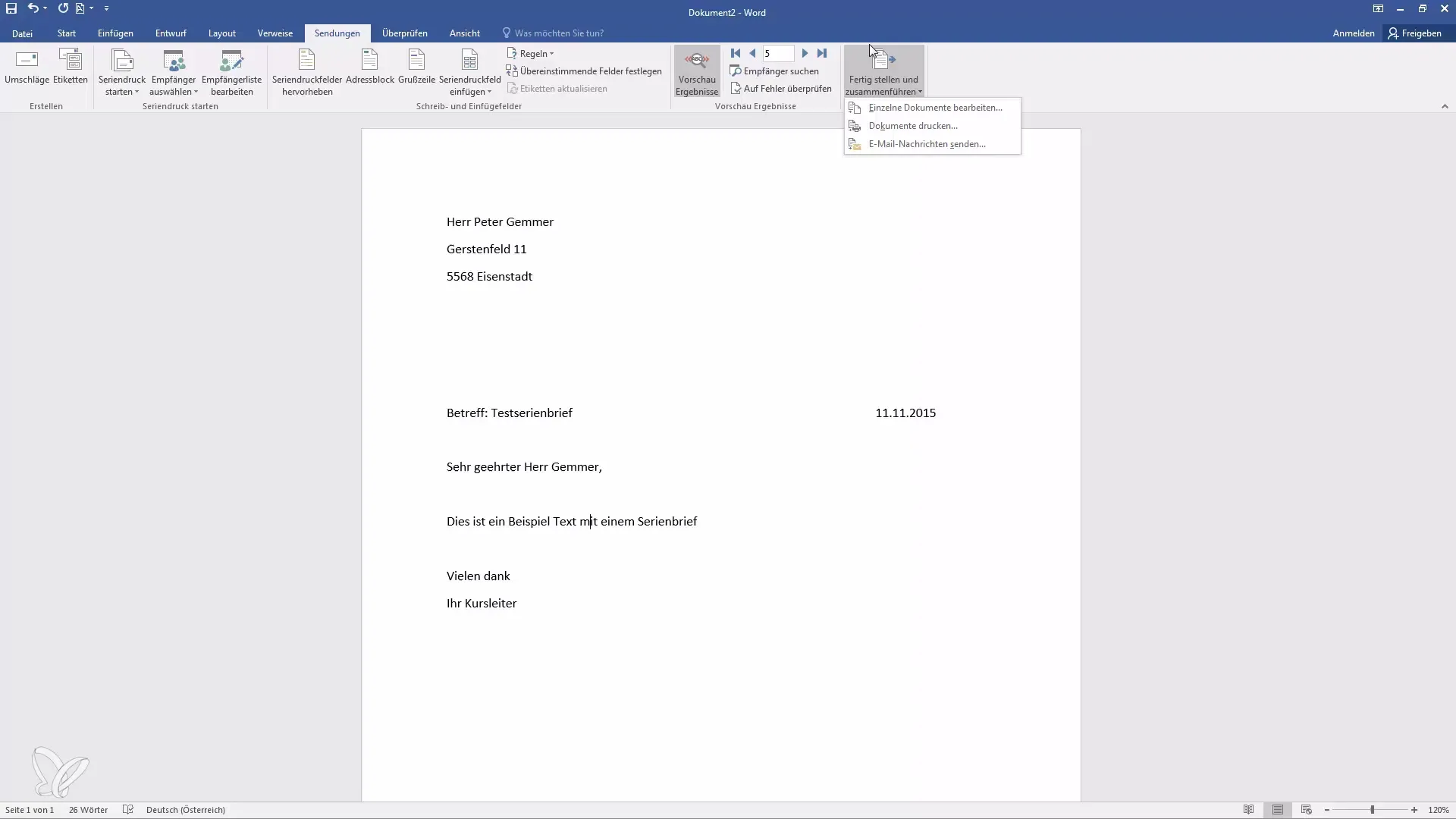The image size is (1456, 819).
Task: Switch to the Start tab
Action: pyautogui.click(x=67, y=33)
